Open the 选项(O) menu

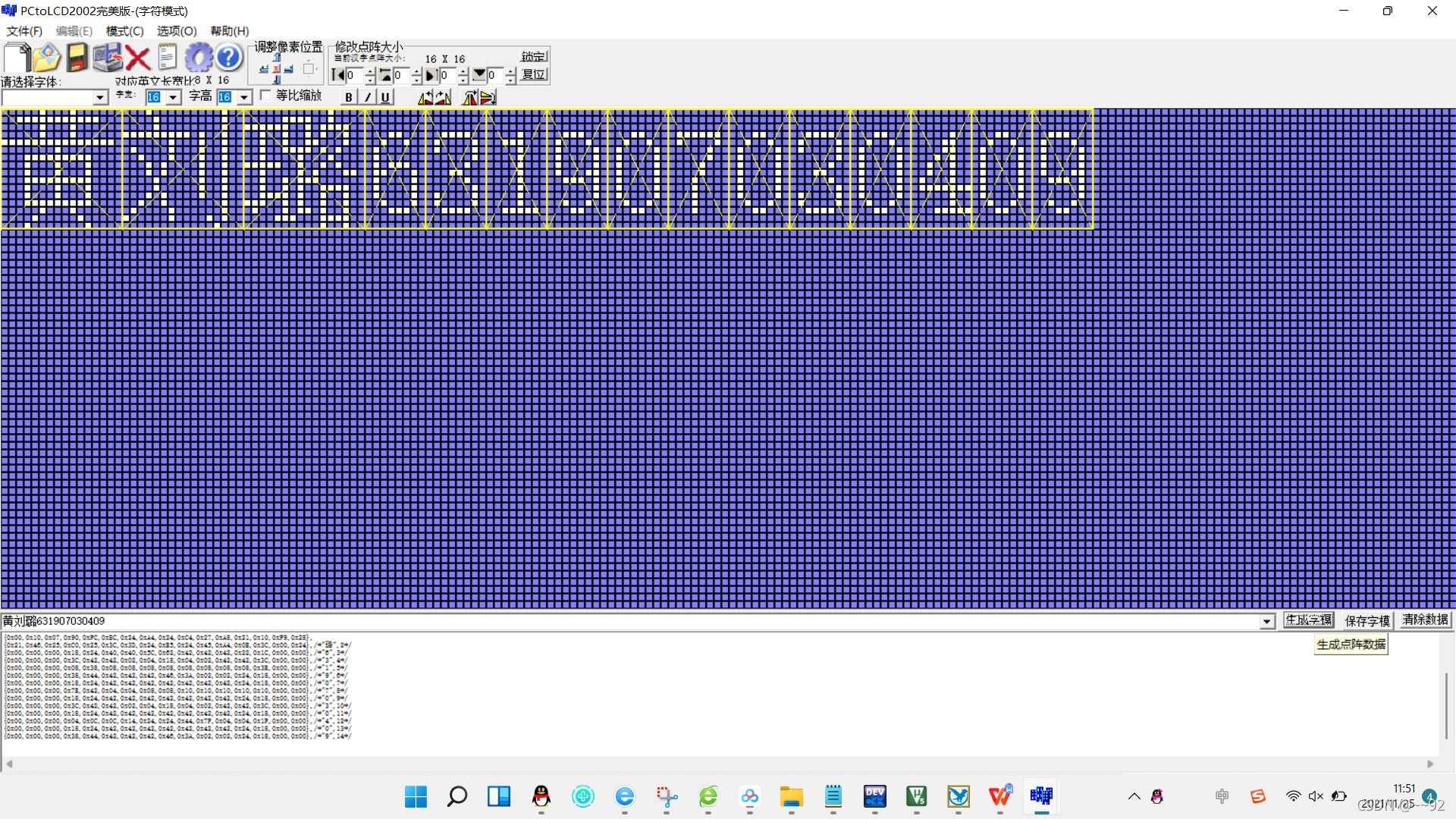177,31
